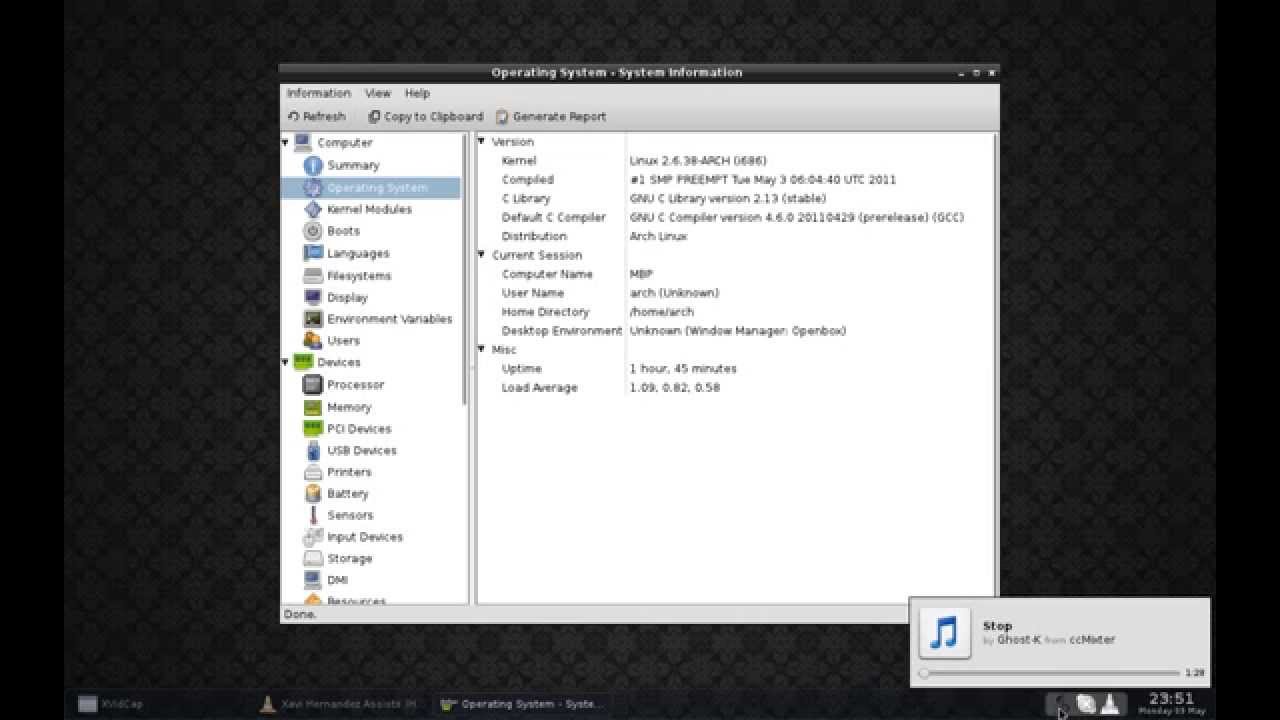
Task: Select the Languages flag icon
Action: 313,253
